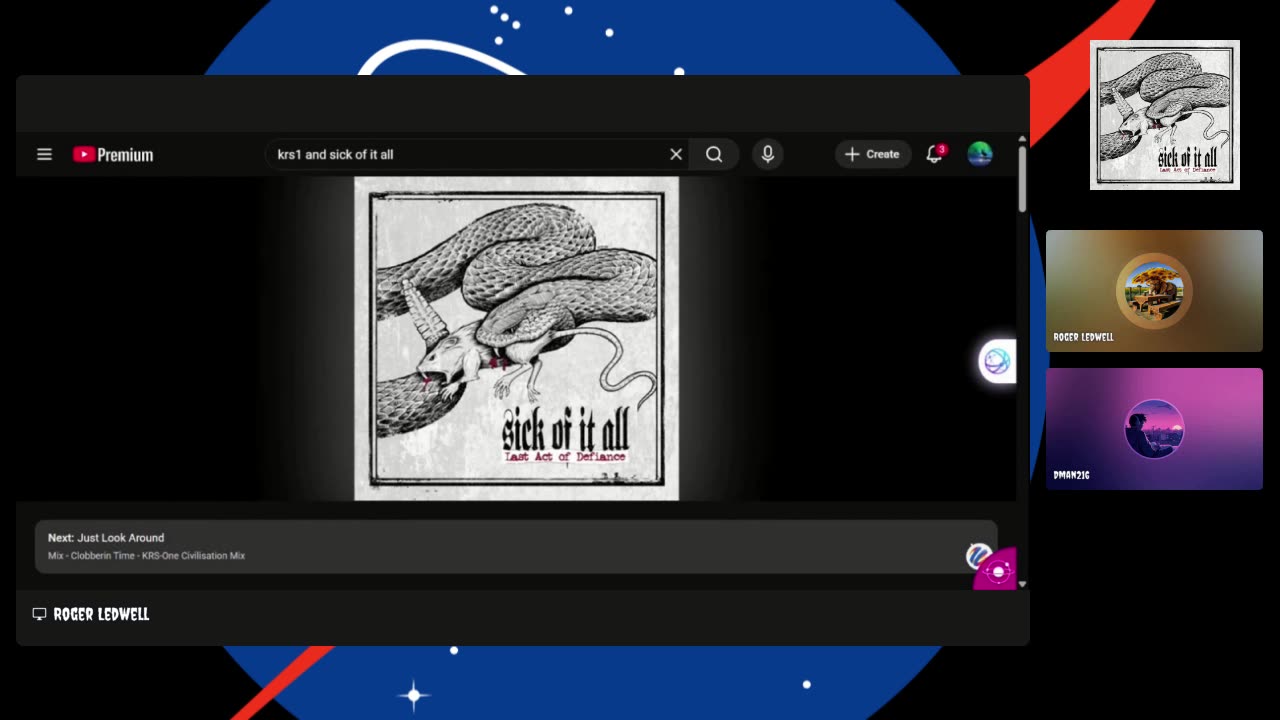The width and height of the screenshot is (1280, 720).
Task: Click 'Mix - Clobberin Time - KRS-One Civilisation Mix' text
Action: tap(146, 556)
